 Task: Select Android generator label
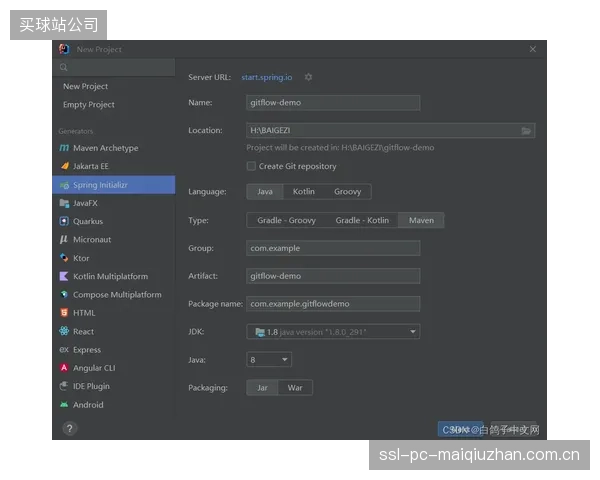point(88,405)
